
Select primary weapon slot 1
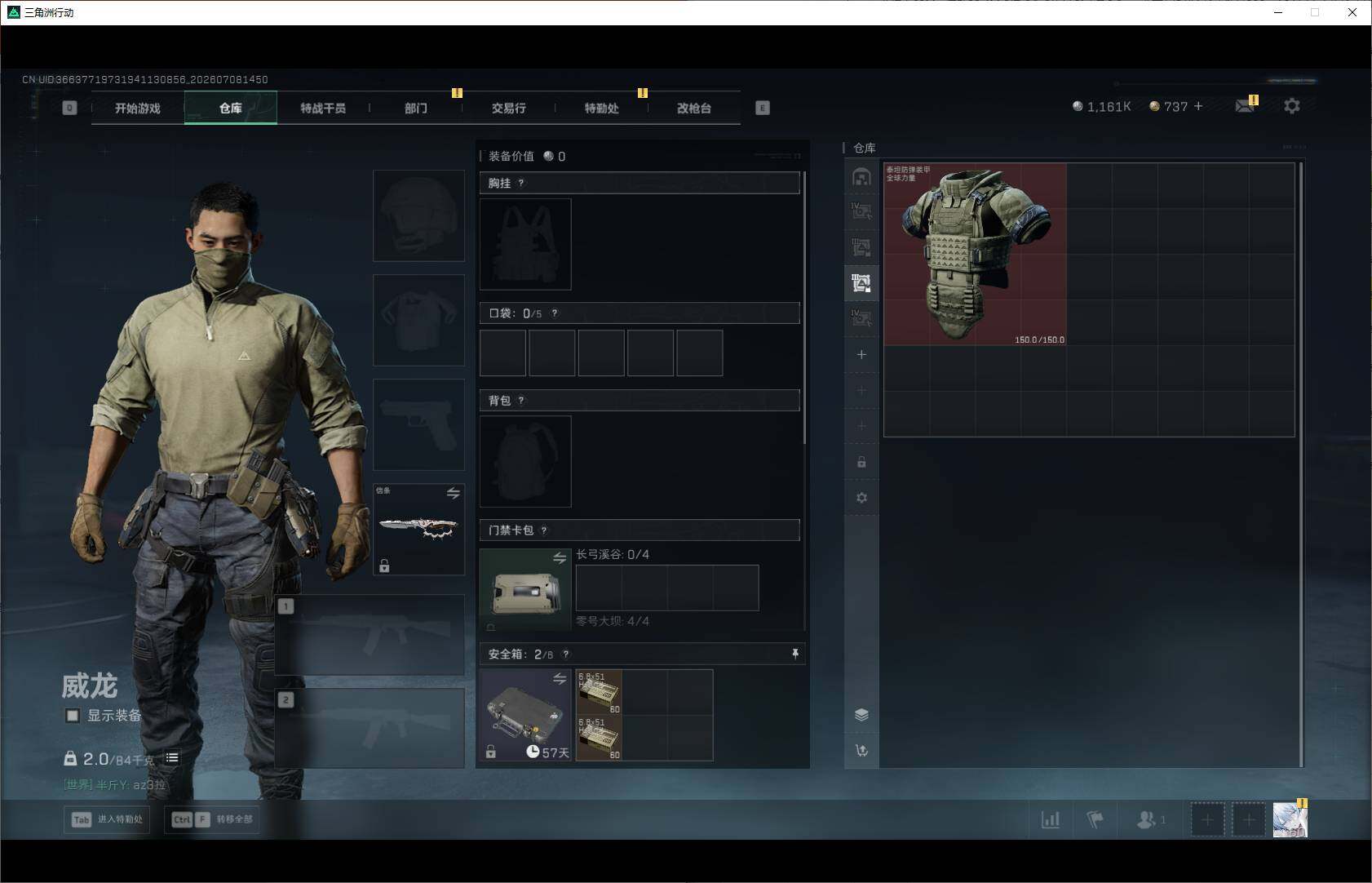coord(370,635)
